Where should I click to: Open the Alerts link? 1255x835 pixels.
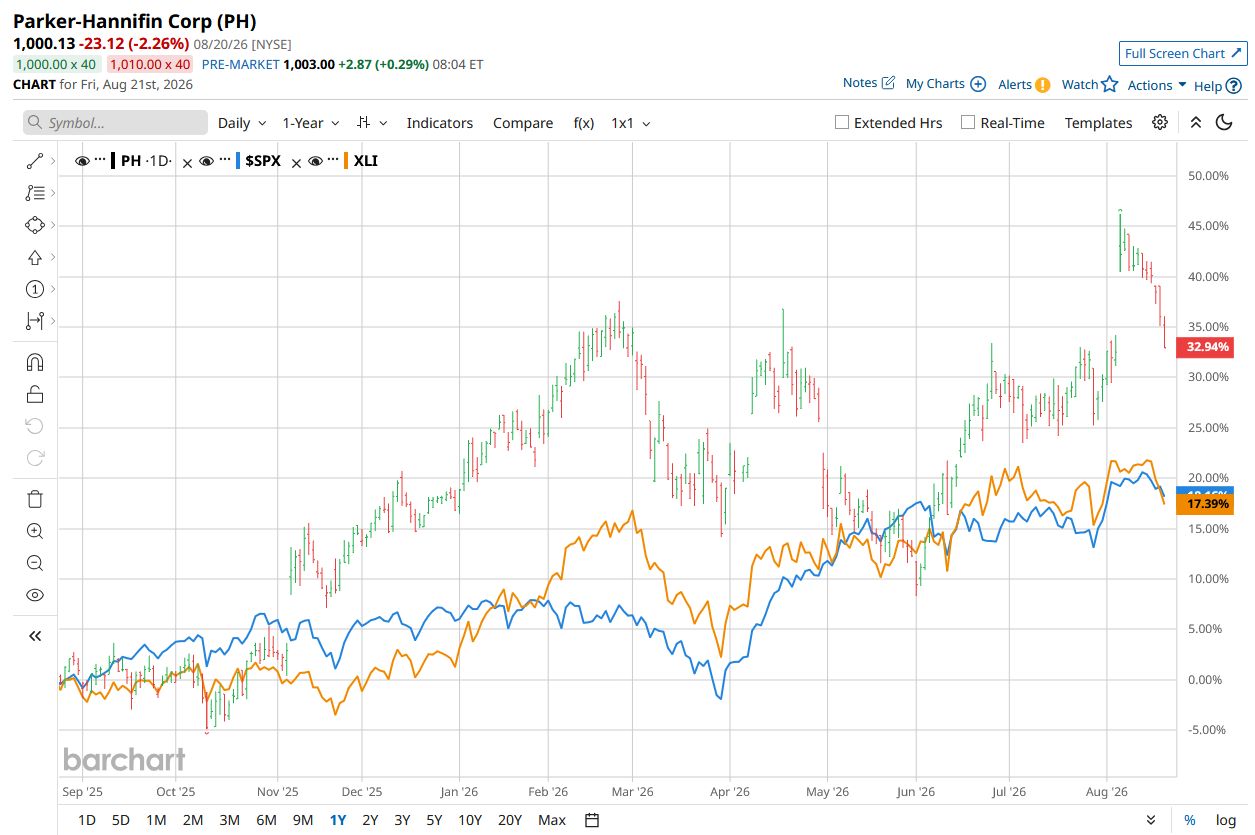[1024, 84]
